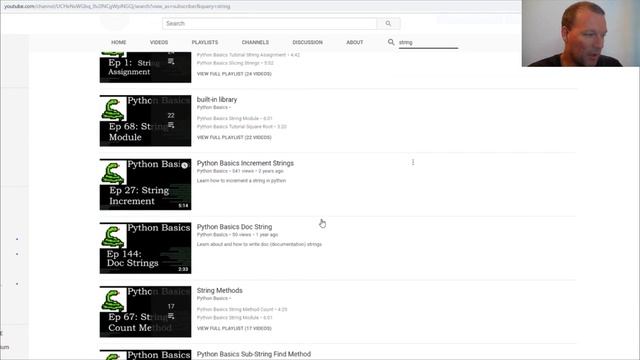Open the Ep 1 String Assignment thumbnail
Image resolution: width=640 pixels, height=360 pixels.
(x=145, y=67)
